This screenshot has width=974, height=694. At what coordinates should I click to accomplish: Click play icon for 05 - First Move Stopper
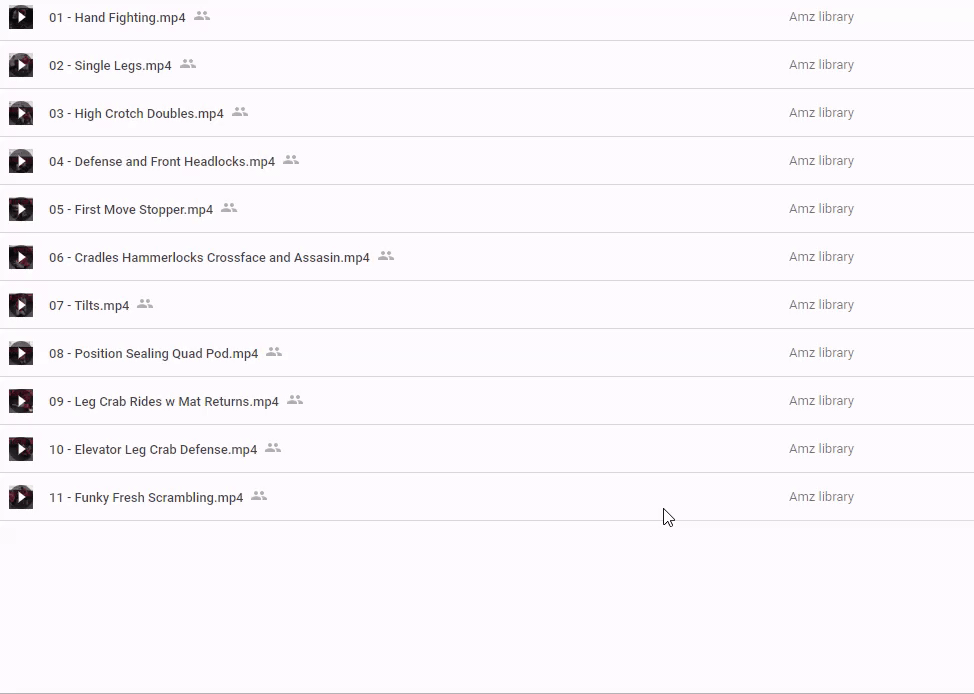pyautogui.click(x=21, y=209)
